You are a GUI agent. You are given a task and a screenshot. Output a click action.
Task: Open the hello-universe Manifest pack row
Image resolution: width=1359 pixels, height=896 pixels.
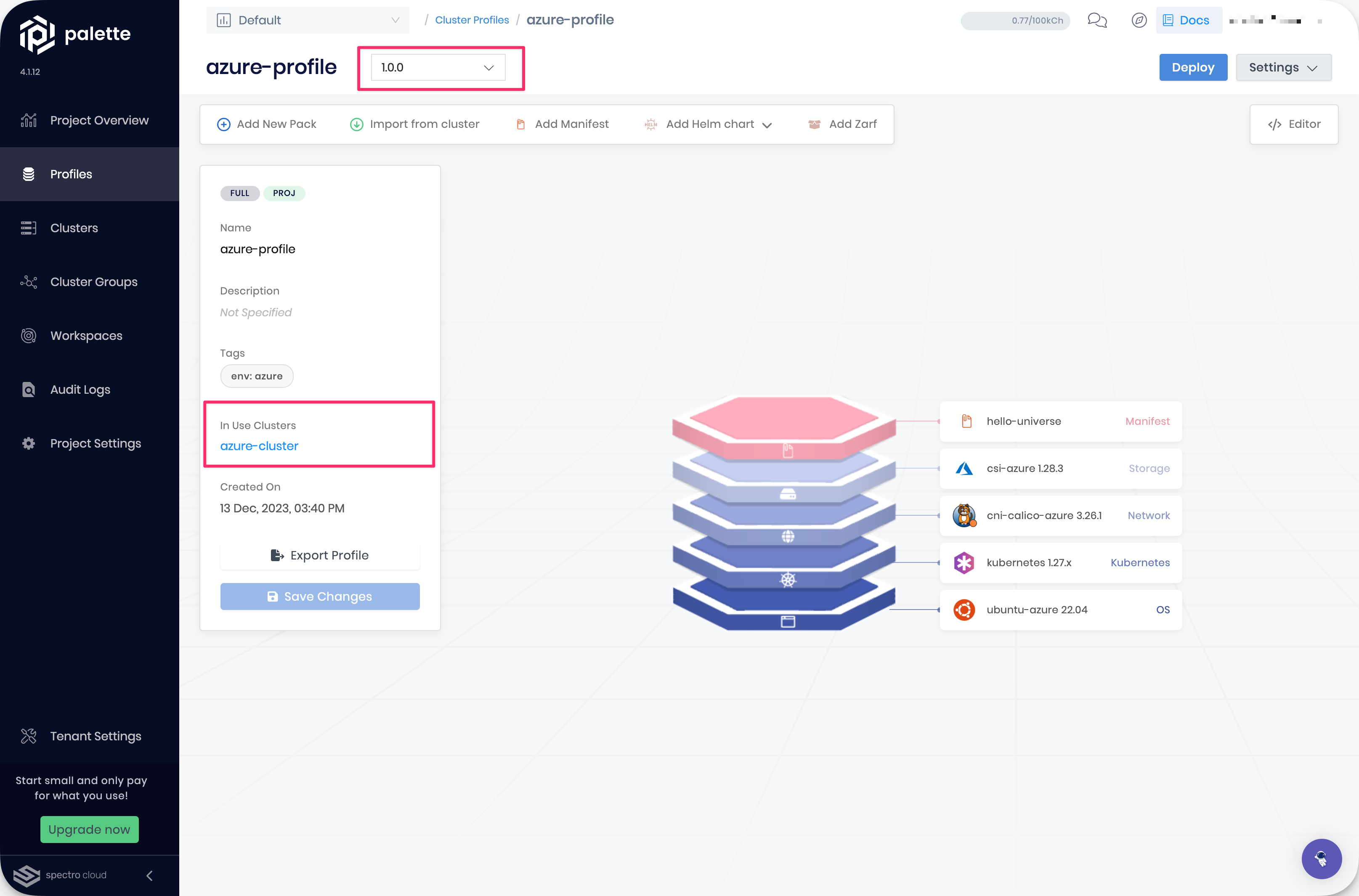[x=1061, y=421]
